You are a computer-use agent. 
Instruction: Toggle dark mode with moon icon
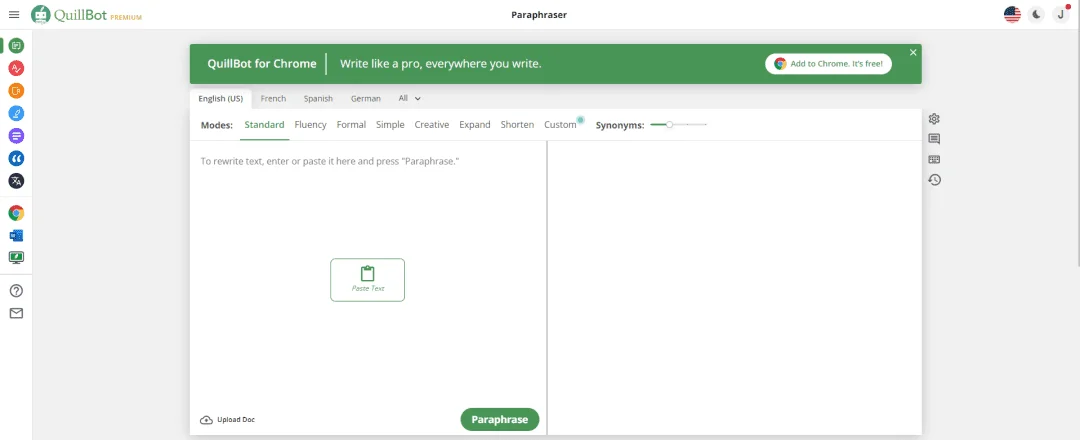[1036, 14]
